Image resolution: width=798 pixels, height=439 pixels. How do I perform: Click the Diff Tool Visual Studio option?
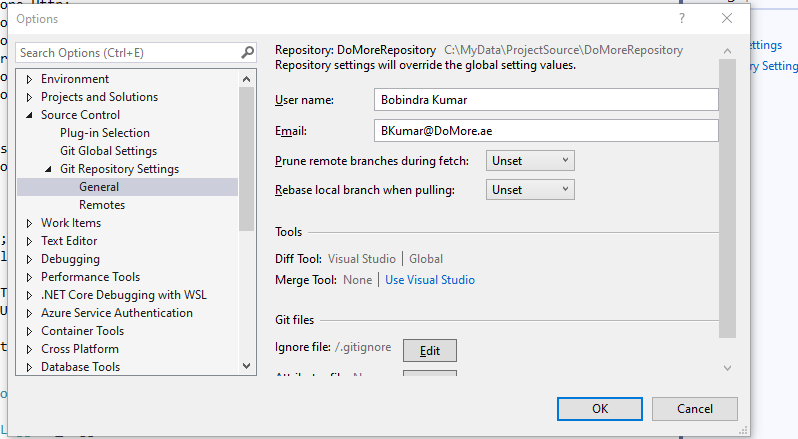pyautogui.click(x=362, y=259)
